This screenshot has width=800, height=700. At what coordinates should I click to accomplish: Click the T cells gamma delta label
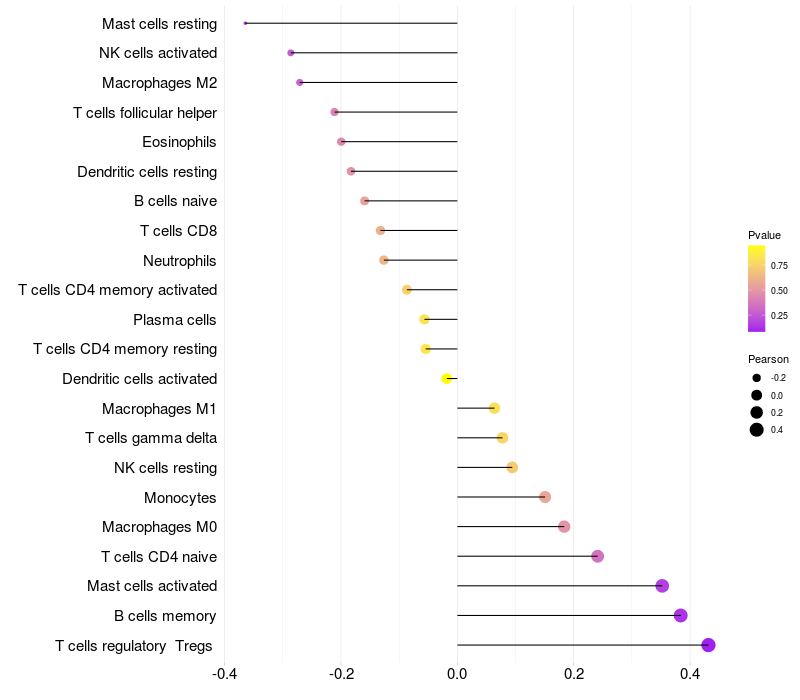151,438
